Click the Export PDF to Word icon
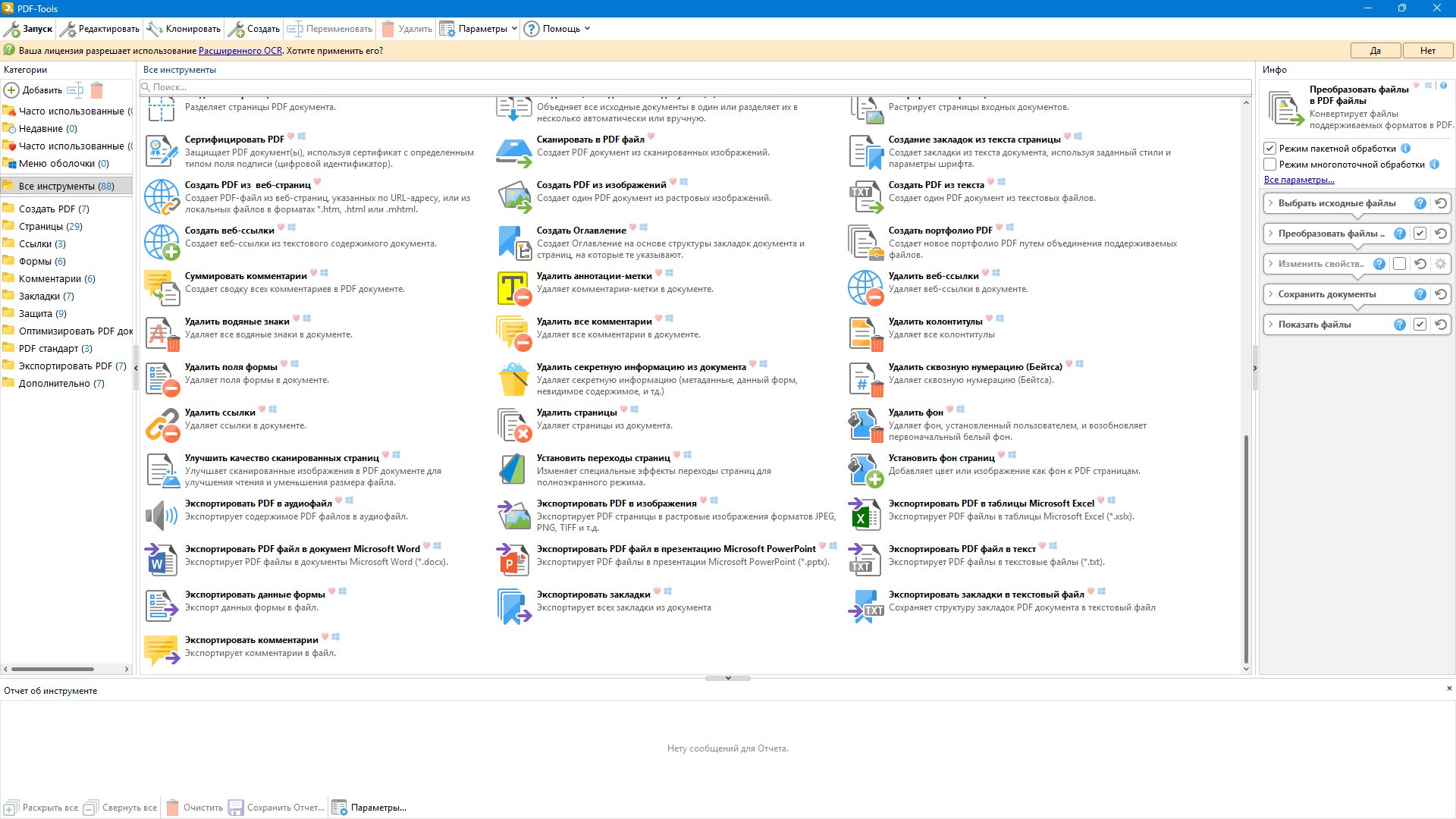 click(162, 560)
